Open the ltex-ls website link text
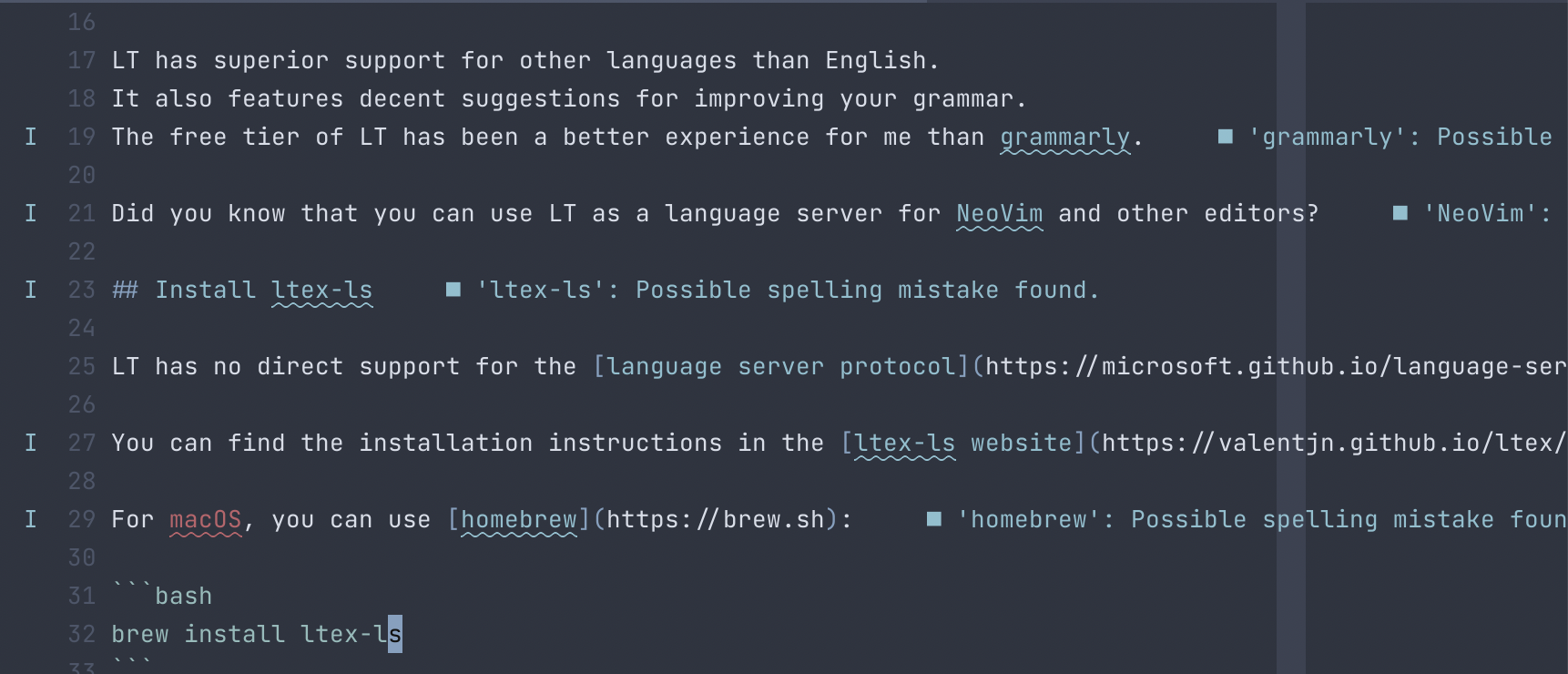The image size is (1568, 674). [x=963, y=444]
